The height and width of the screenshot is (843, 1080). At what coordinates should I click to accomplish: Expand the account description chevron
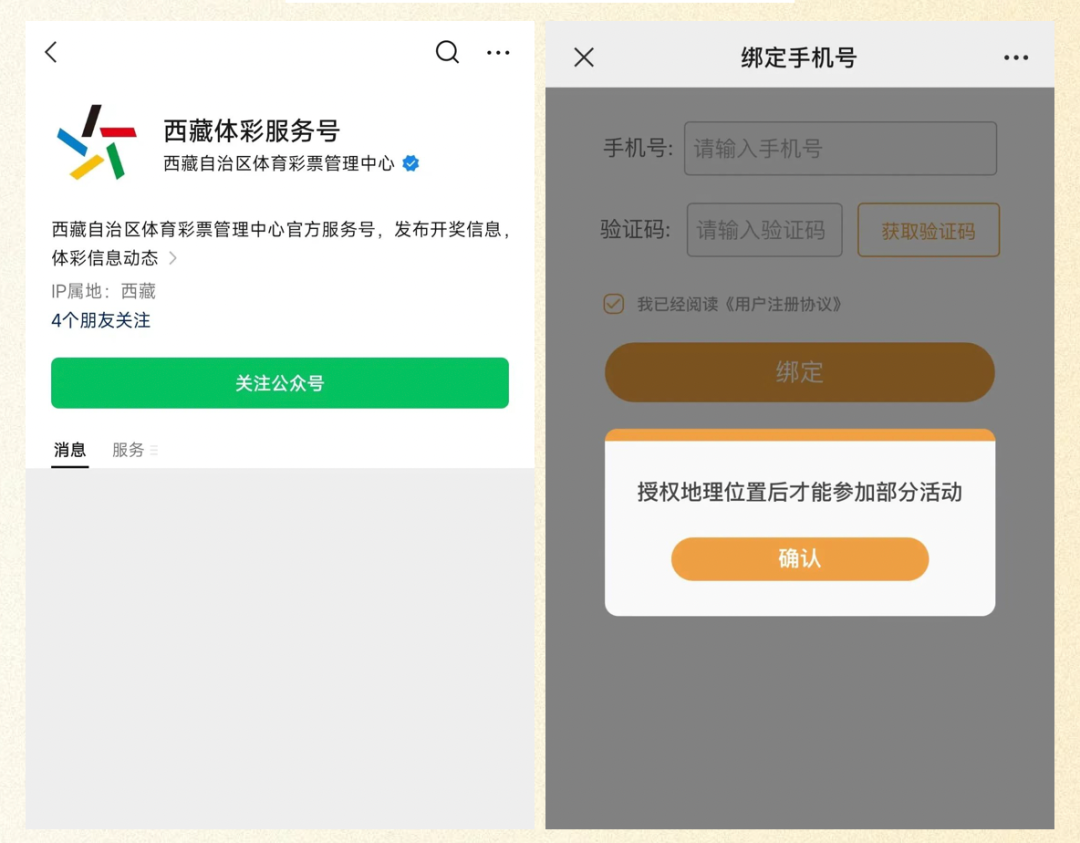(x=173, y=258)
